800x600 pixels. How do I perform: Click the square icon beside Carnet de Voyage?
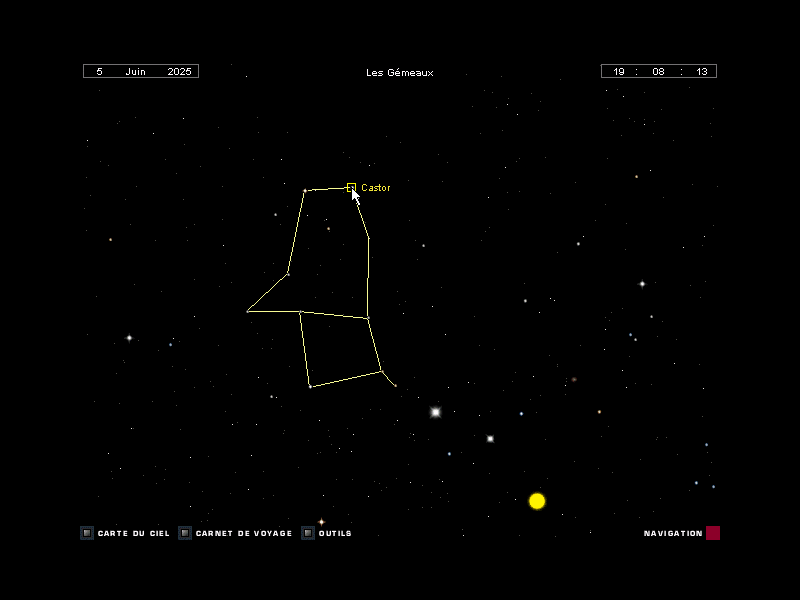click(x=185, y=533)
